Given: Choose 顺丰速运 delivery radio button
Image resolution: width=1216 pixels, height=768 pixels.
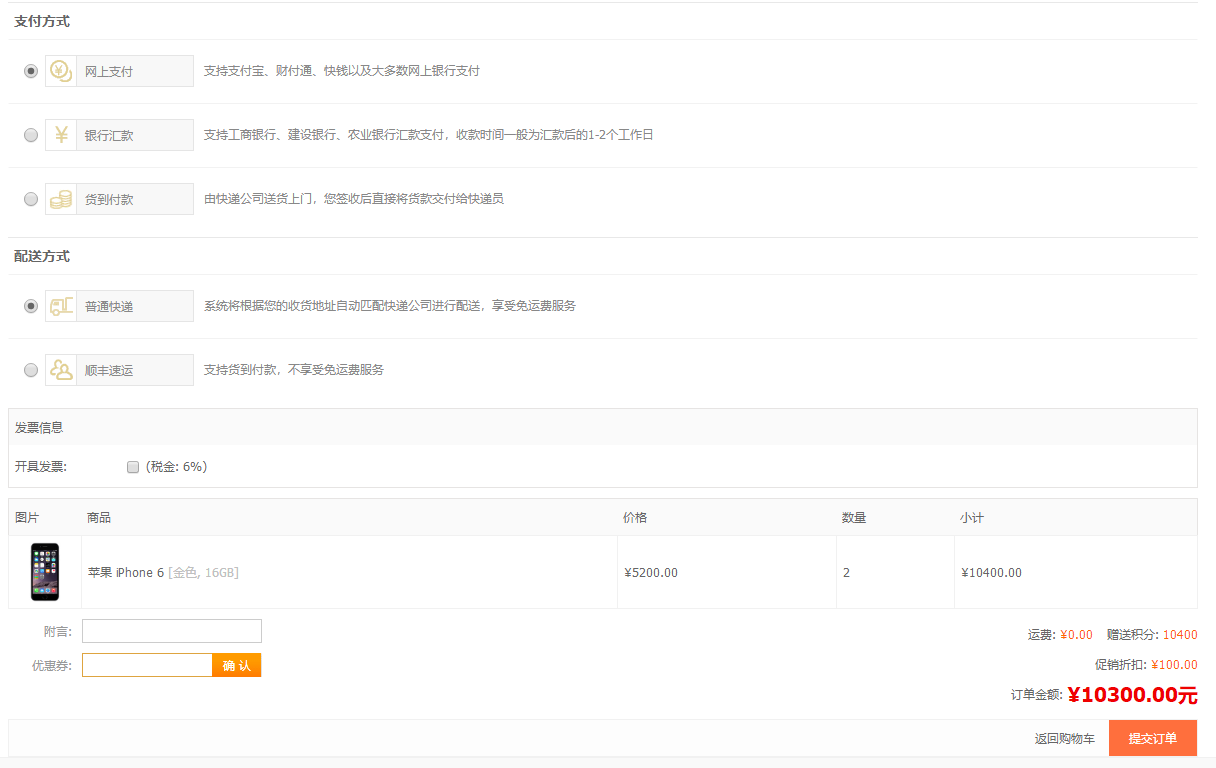Looking at the screenshot, I should (31, 370).
